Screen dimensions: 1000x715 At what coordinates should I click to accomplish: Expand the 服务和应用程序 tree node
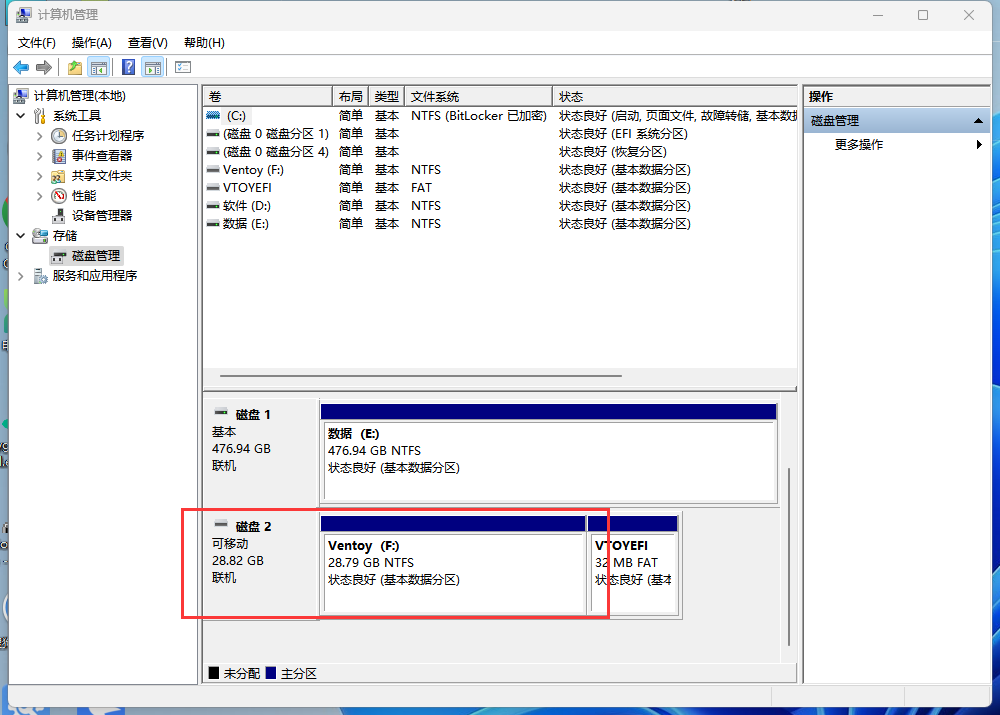21,275
